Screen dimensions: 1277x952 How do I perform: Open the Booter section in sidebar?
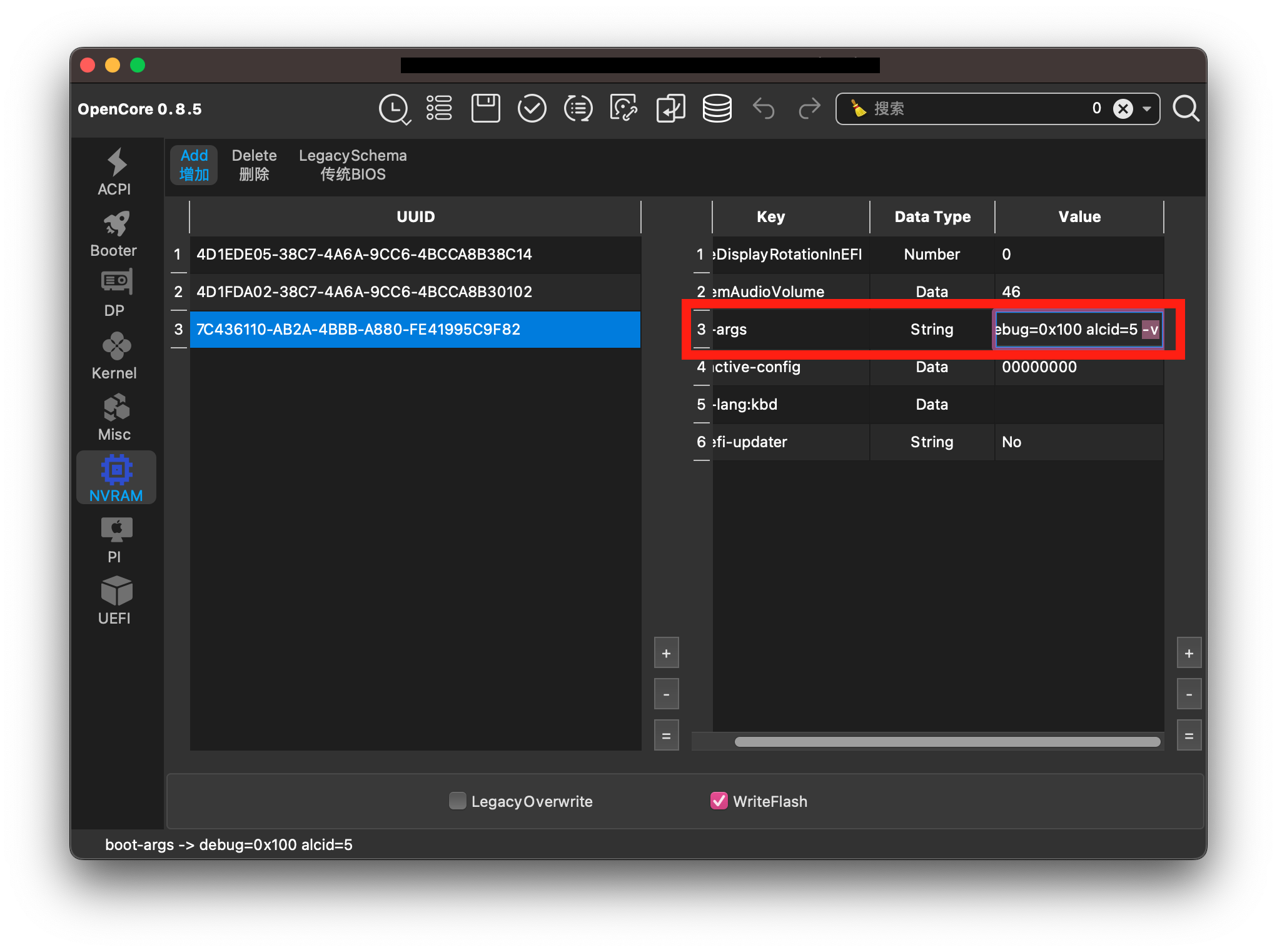pos(115,234)
